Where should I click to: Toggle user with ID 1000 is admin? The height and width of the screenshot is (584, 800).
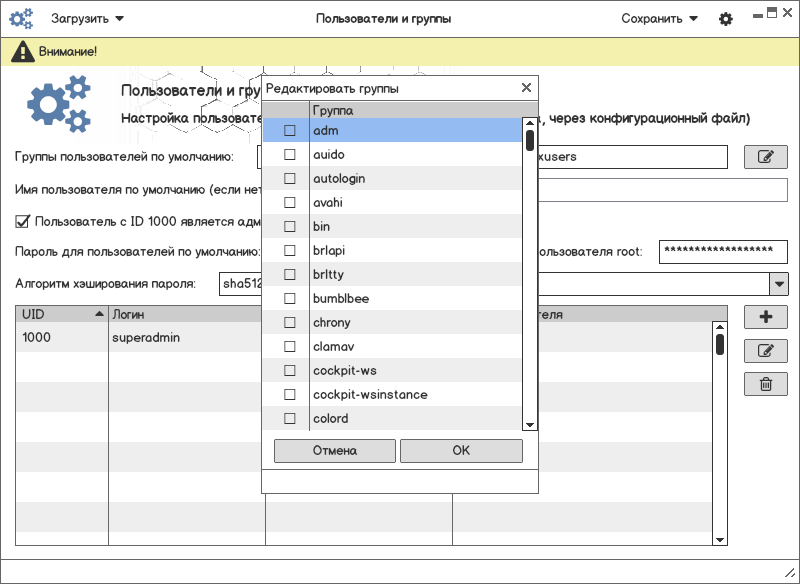(x=23, y=222)
